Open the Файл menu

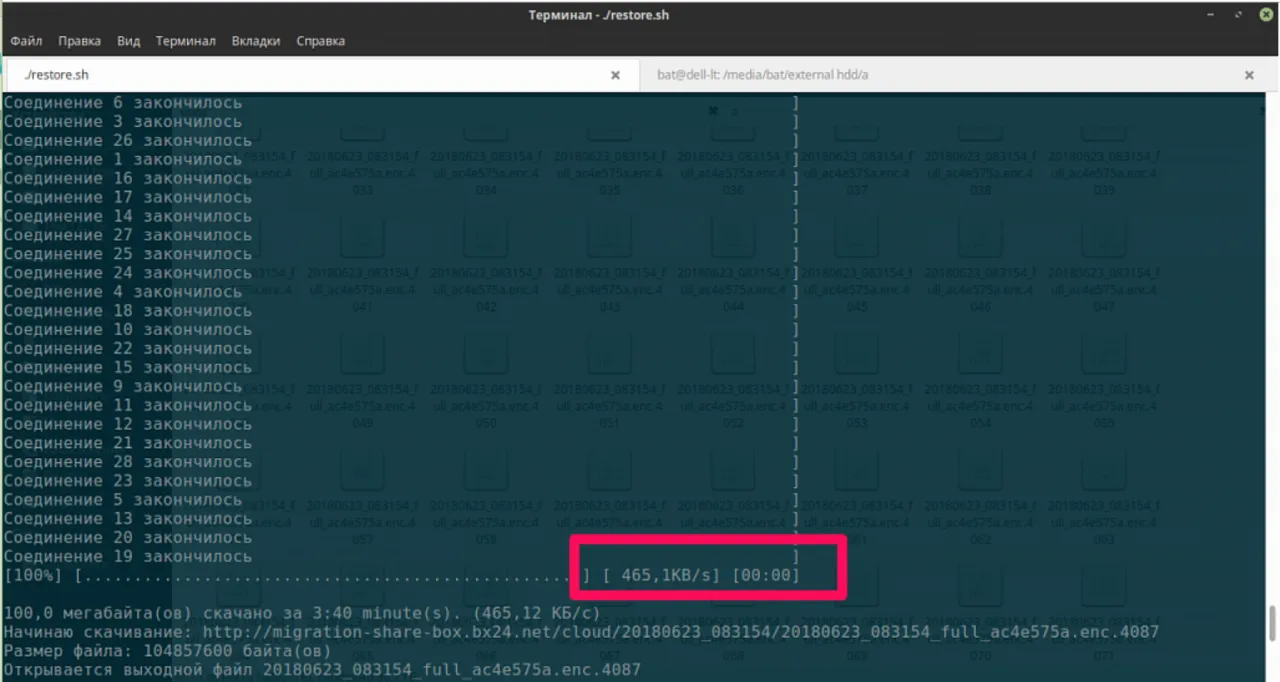click(x=26, y=41)
